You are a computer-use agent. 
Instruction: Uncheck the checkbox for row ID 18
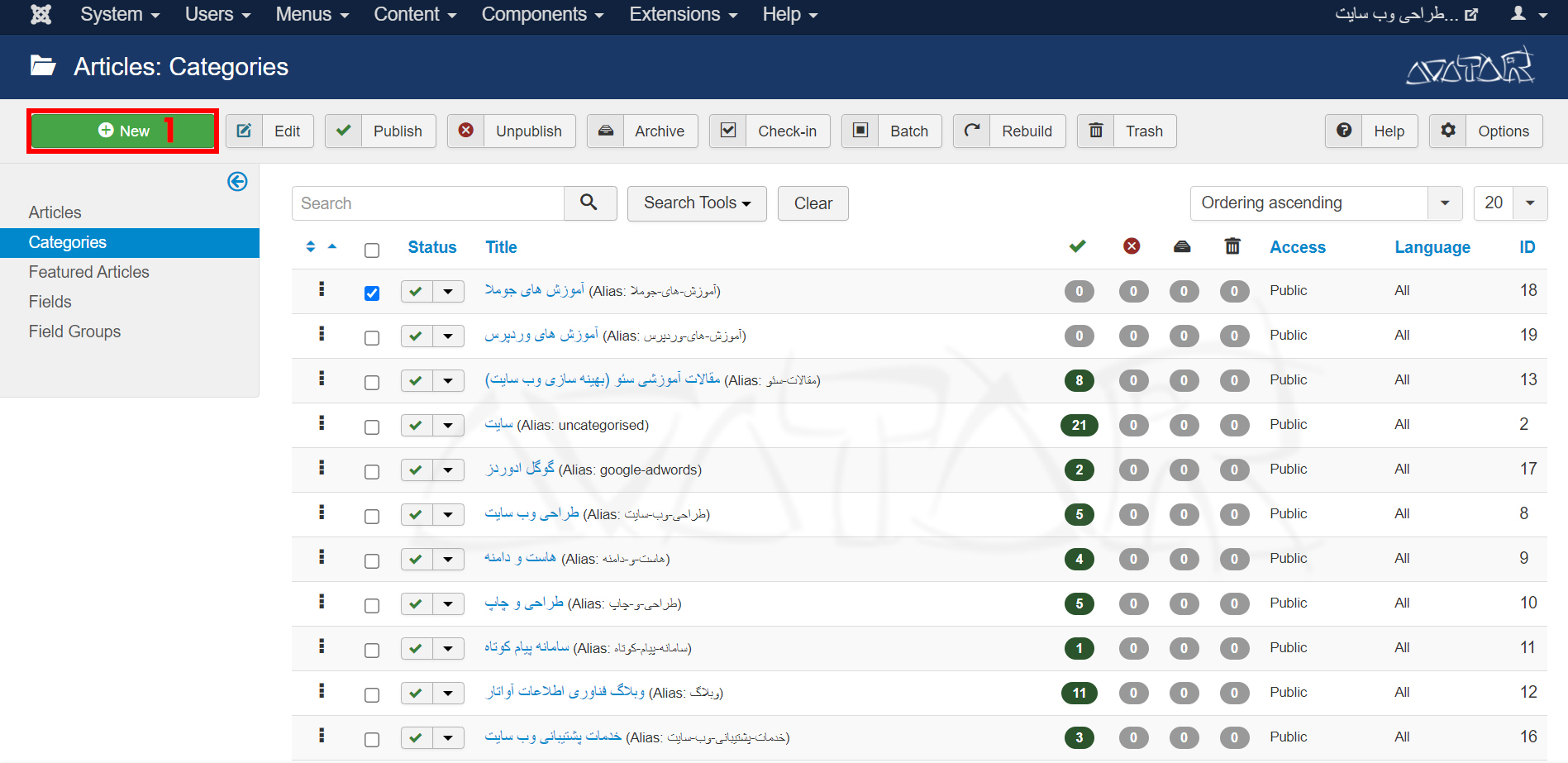pyautogui.click(x=372, y=293)
